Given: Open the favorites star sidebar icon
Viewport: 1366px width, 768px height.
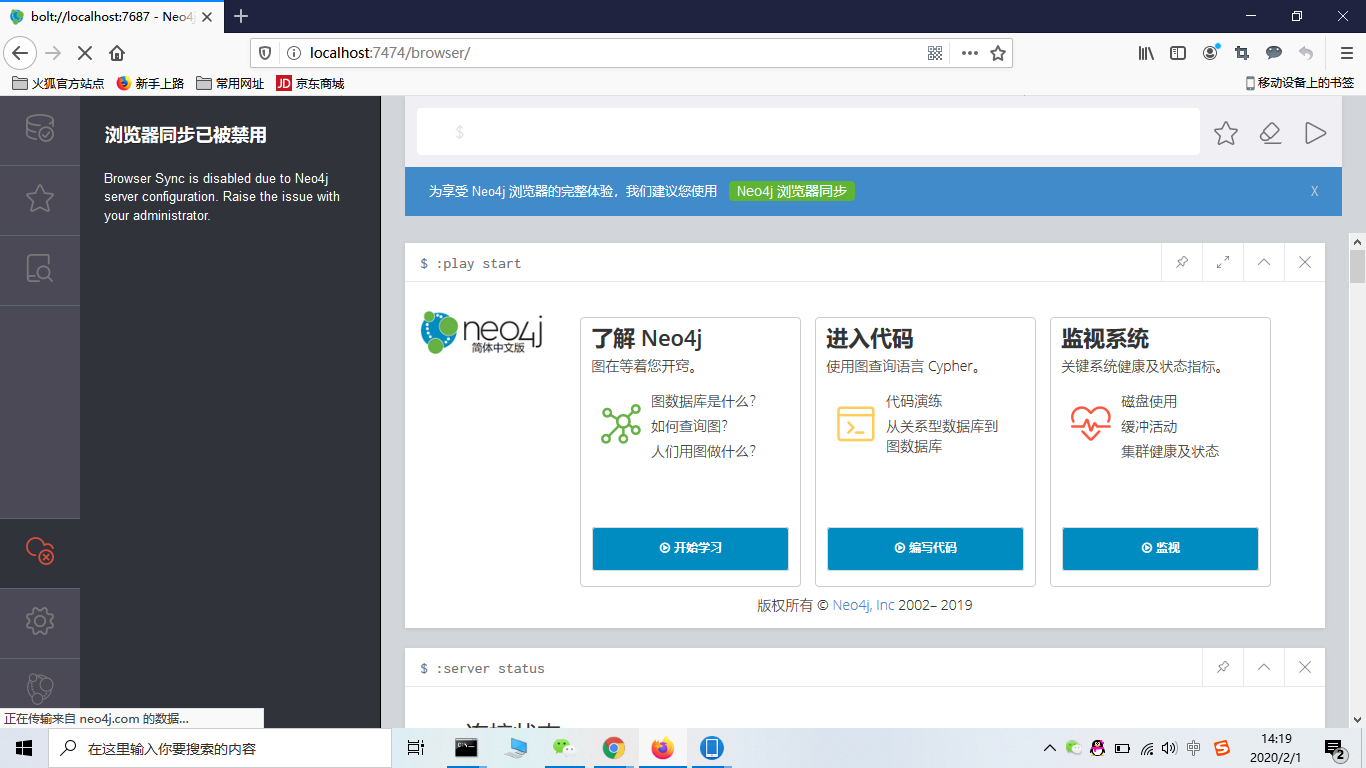Looking at the screenshot, I should point(40,199).
